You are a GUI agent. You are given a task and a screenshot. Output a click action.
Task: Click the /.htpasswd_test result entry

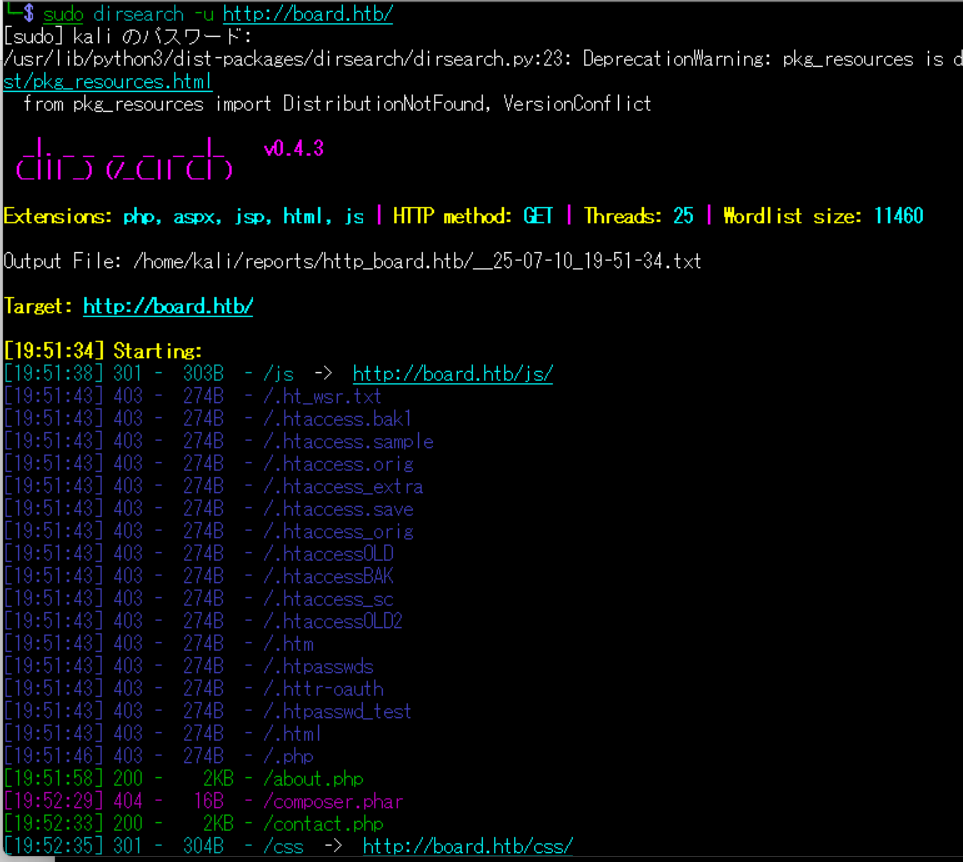pos(337,711)
